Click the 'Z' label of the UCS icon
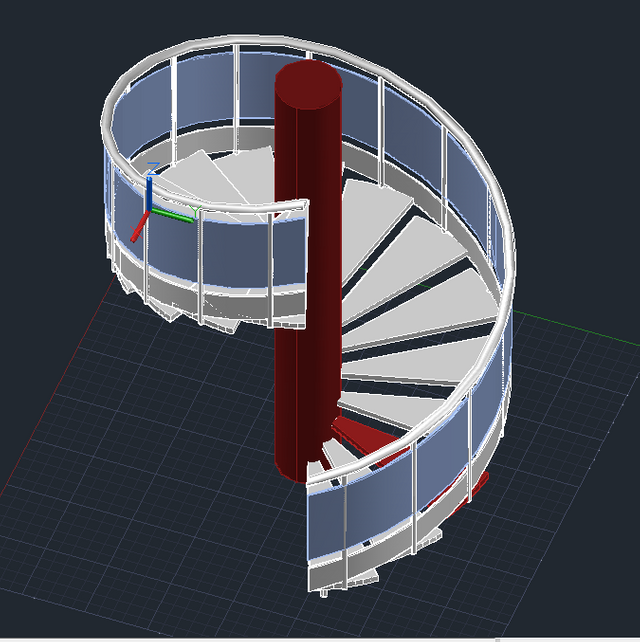 coord(153,169)
